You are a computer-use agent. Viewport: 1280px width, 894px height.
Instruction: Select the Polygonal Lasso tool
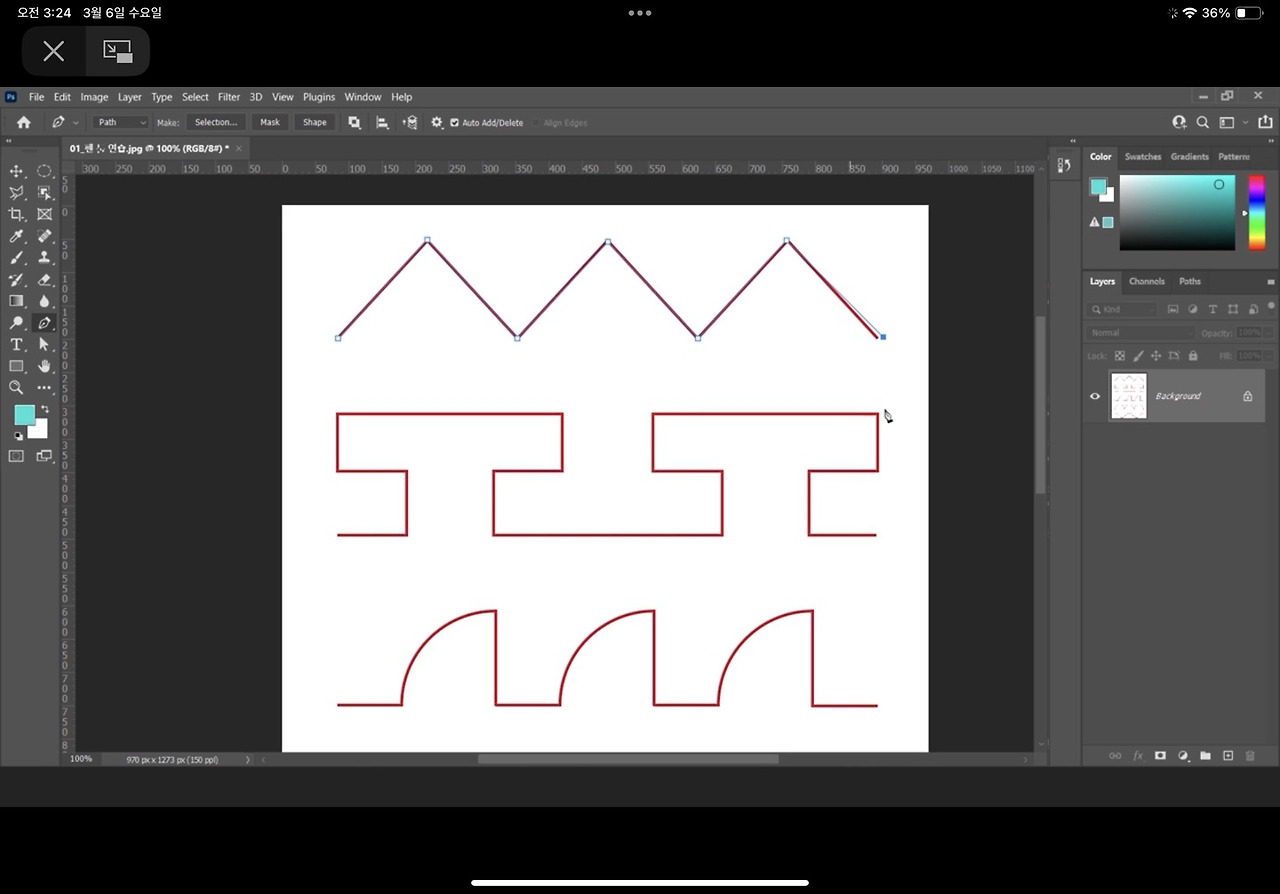[x=16, y=193]
